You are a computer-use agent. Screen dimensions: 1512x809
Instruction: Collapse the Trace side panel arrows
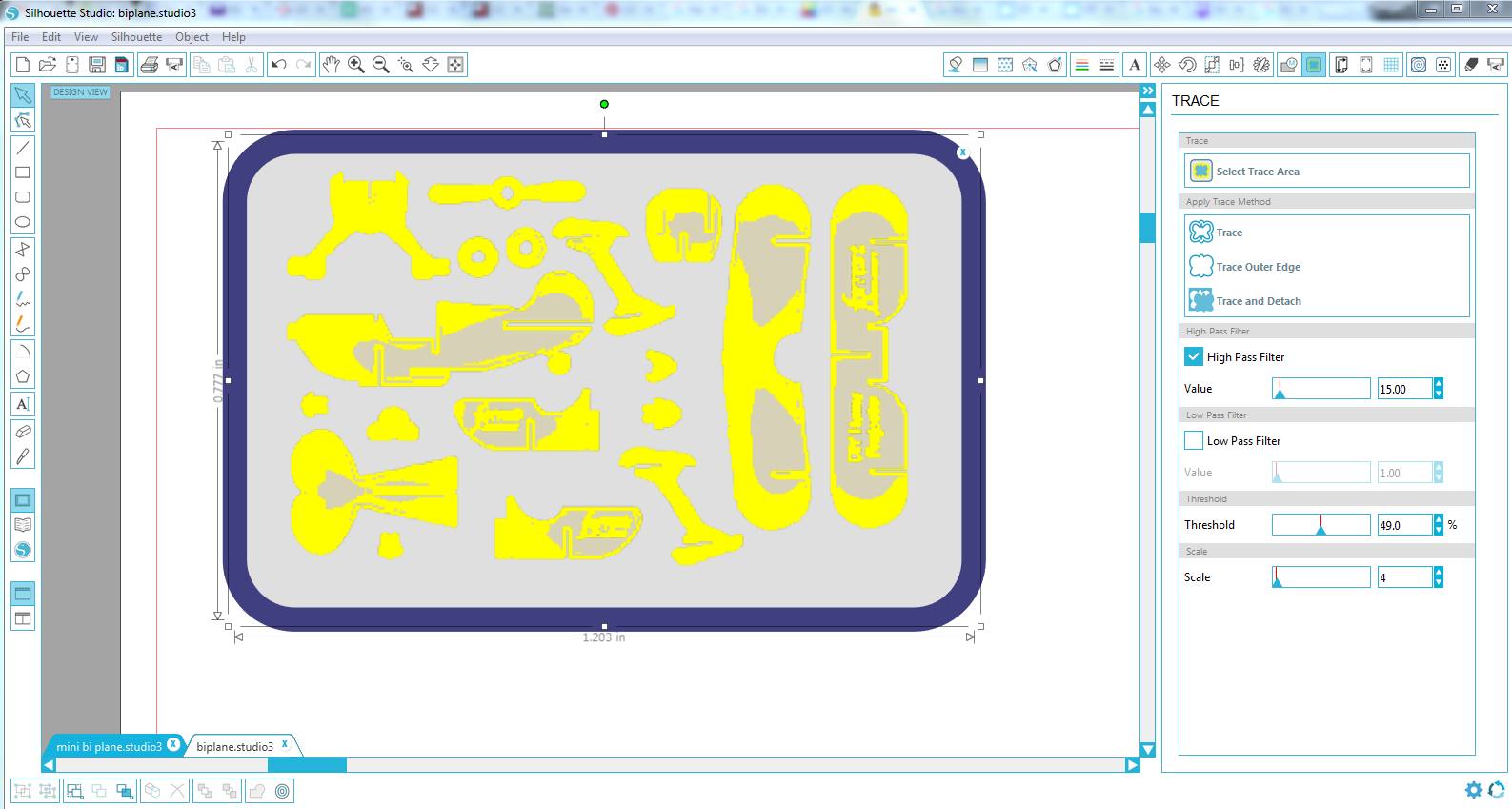(1148, 91)
